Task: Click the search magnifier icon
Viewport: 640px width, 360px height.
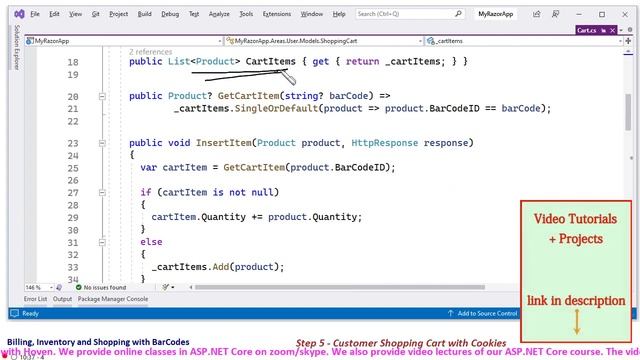Action: 458,14
